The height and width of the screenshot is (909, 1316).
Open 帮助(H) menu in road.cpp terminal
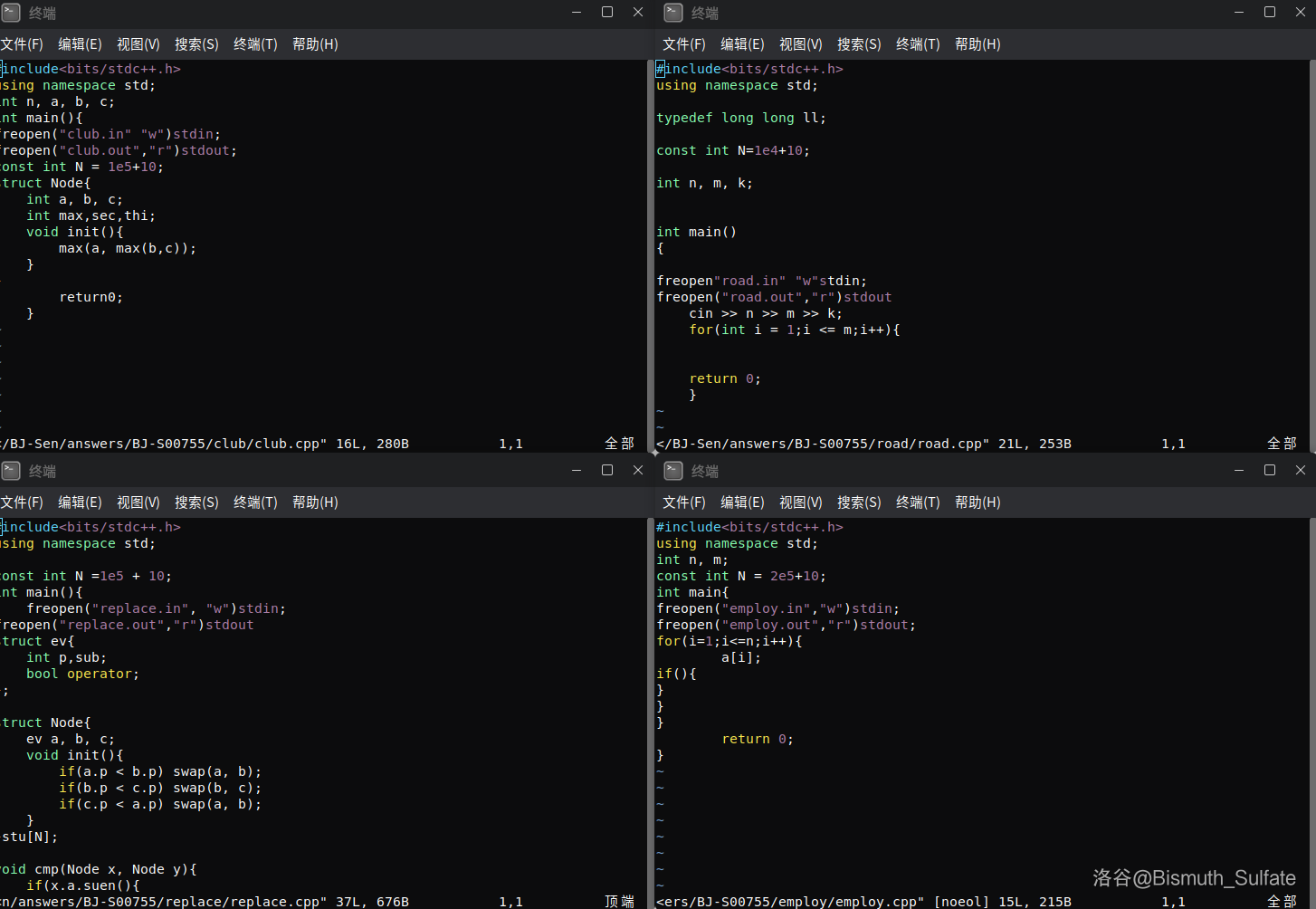pyautogui.click(x=977, y=44)
